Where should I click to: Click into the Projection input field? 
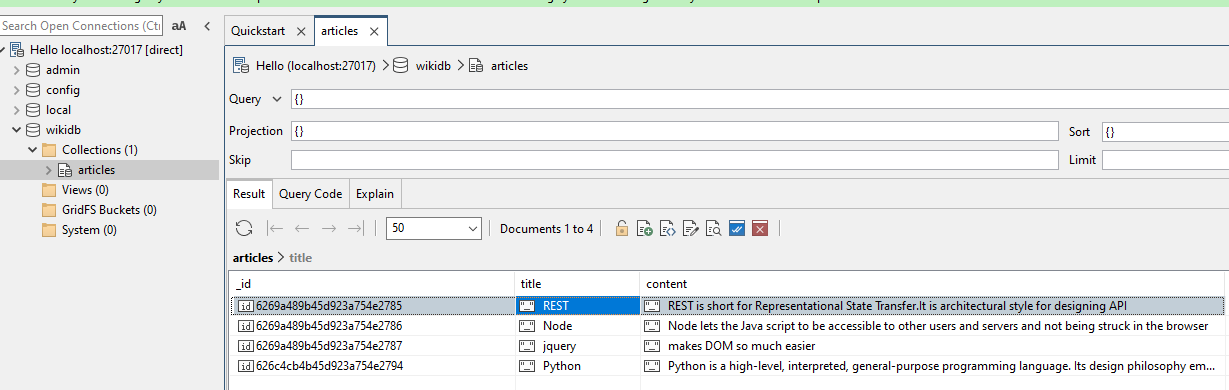[x=674, y=131]
